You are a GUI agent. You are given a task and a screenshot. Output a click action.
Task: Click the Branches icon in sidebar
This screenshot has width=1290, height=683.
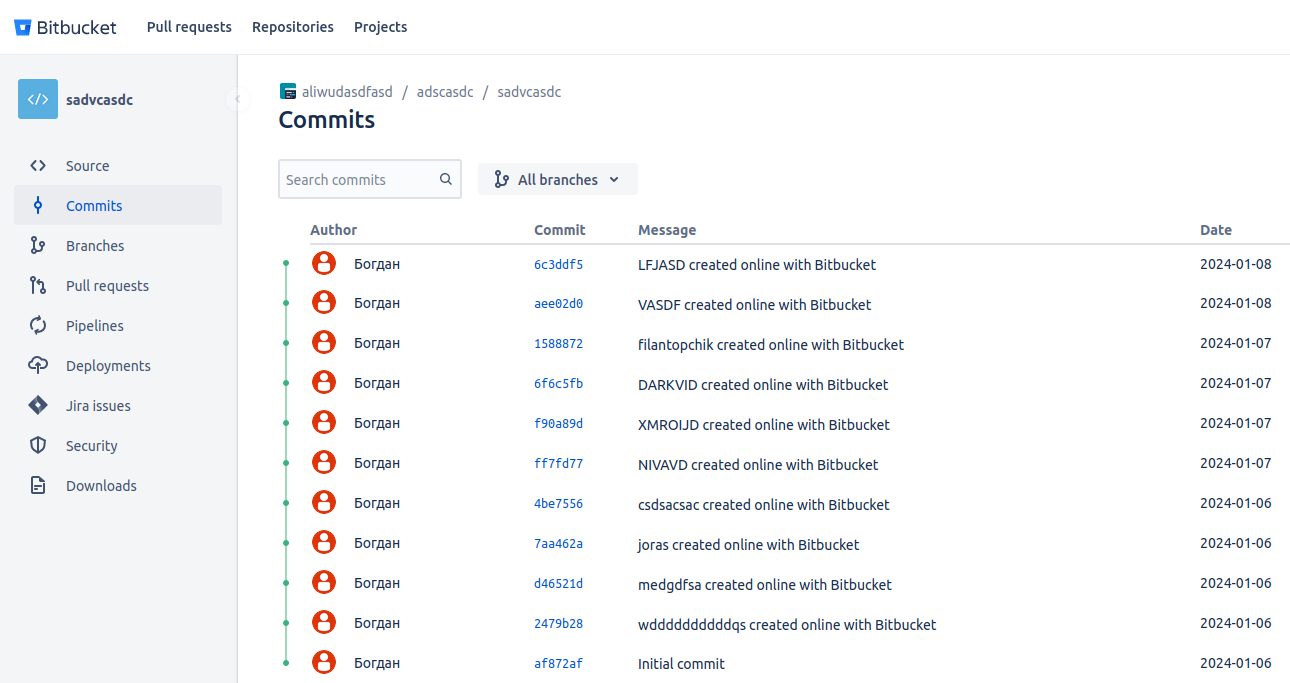tap(38, 246)
